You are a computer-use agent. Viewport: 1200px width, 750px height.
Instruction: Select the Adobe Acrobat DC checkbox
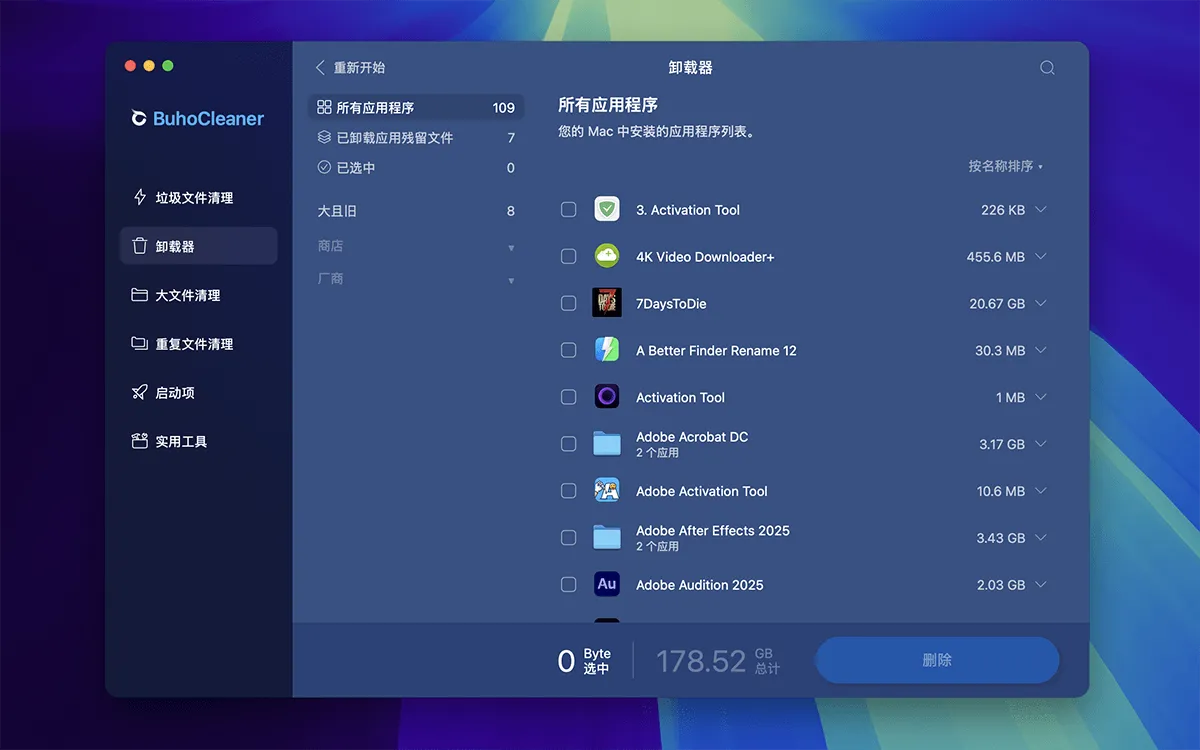(x=568, y=444)
